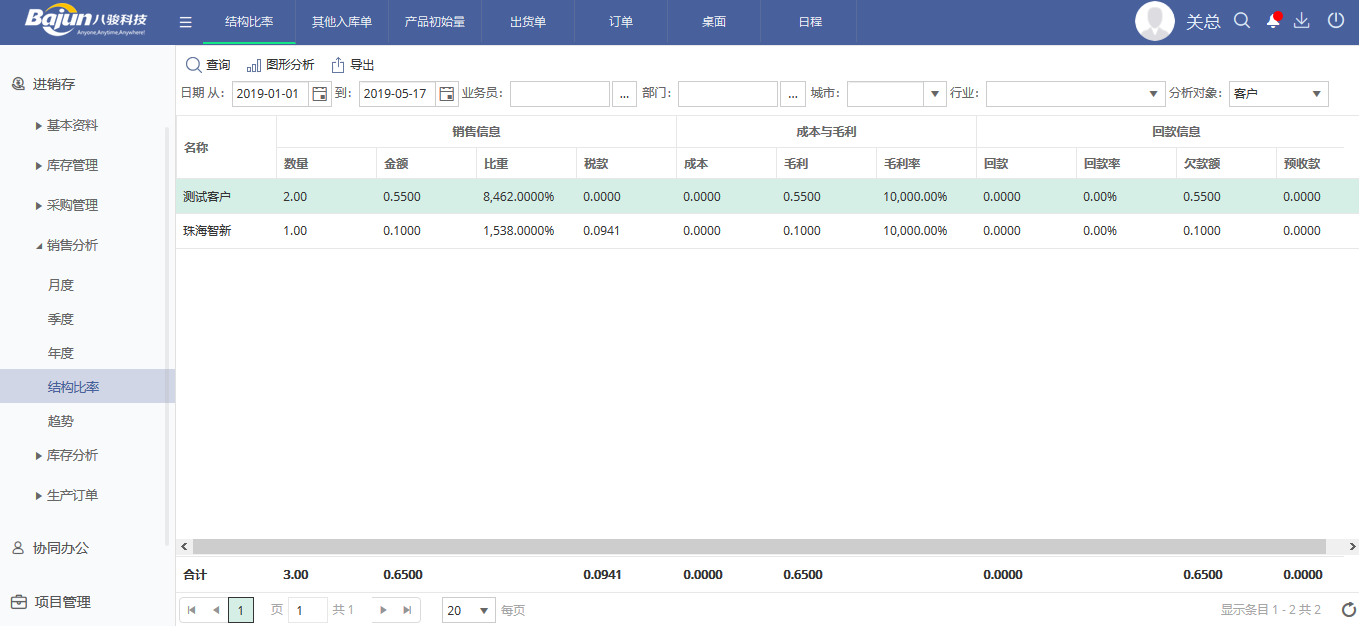This screenshot has height=626, width=1359.
Task: Click the 查询 button
Action: pyautogui.click(x=208, y=65)
